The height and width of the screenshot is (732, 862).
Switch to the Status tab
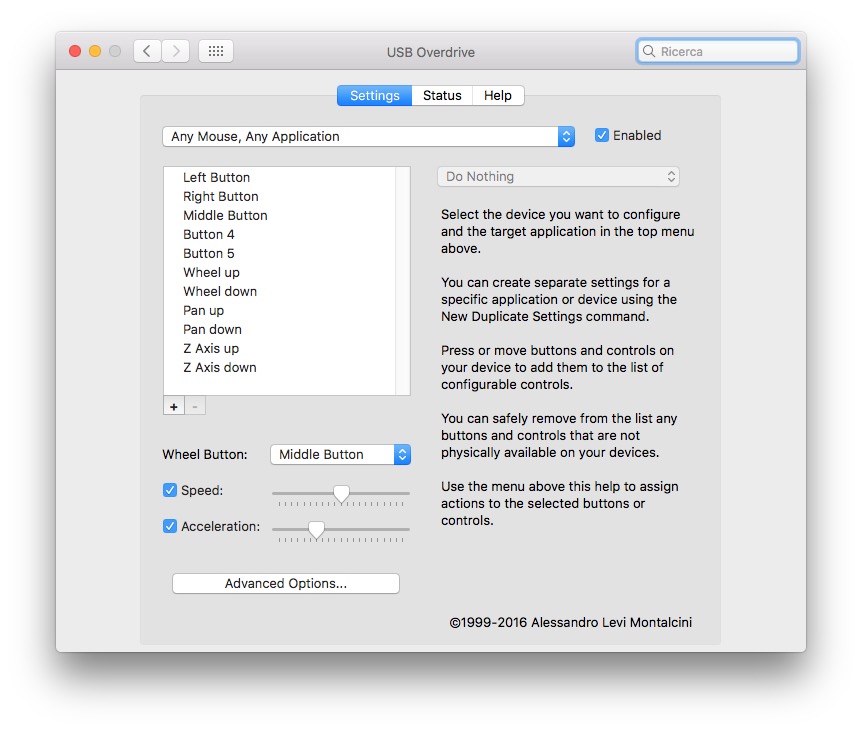point(442,96)
